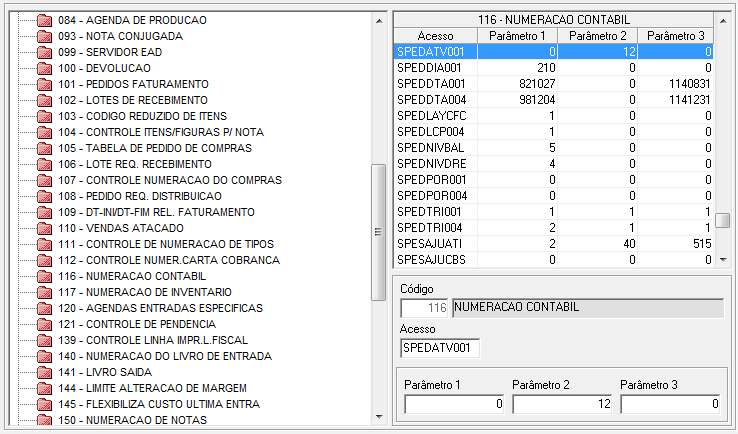Click the tree list scroll down arrow
The width and height of the screenshot is (738, 434).
coord(379,417)
